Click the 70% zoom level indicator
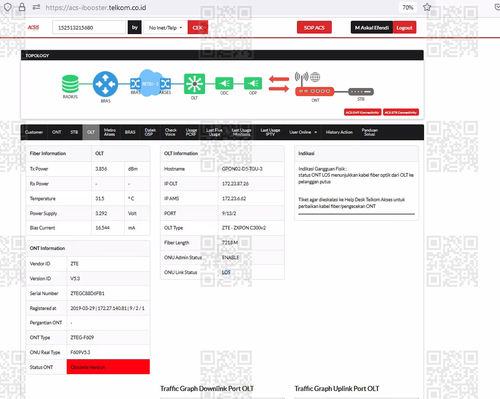 pyautogui.click(x=408, y=7)
